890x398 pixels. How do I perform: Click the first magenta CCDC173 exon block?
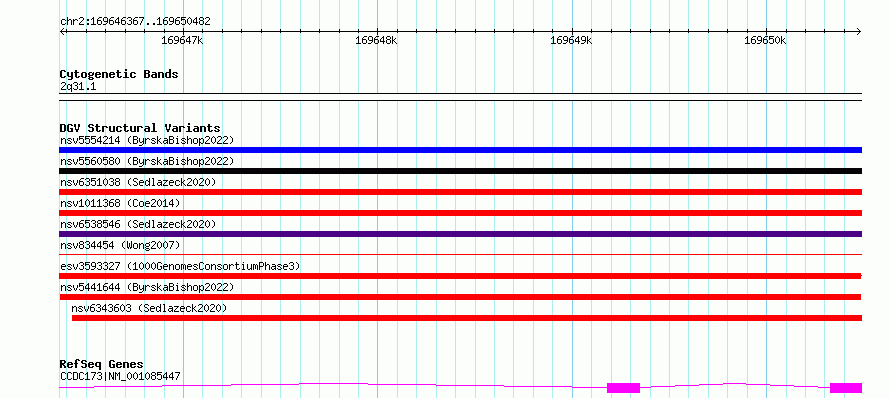point(623,388)
